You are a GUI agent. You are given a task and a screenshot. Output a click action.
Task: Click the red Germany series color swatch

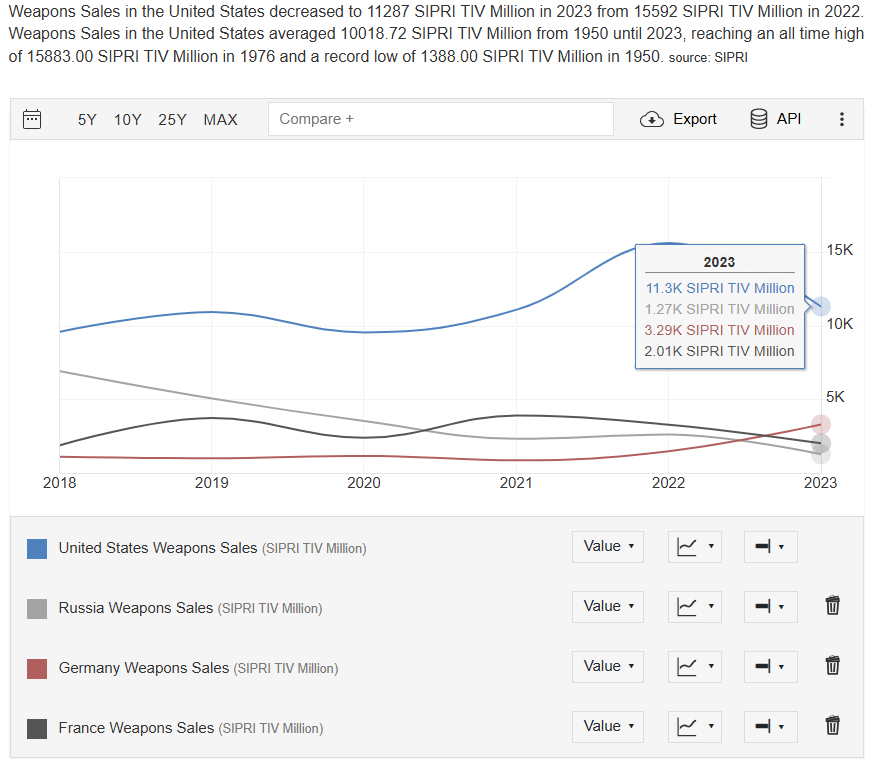[x=37, y=669]
